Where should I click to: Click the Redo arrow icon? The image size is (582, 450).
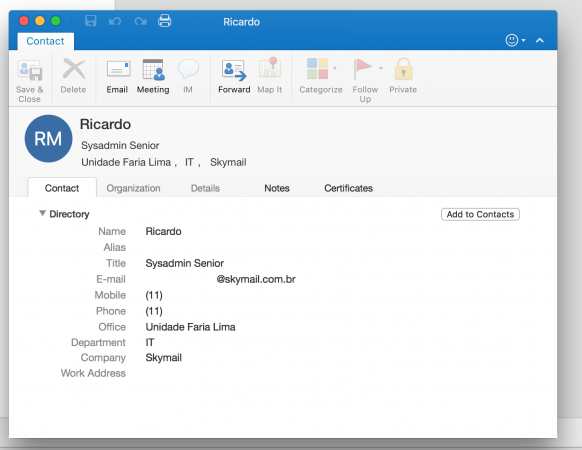coord(140,21)
